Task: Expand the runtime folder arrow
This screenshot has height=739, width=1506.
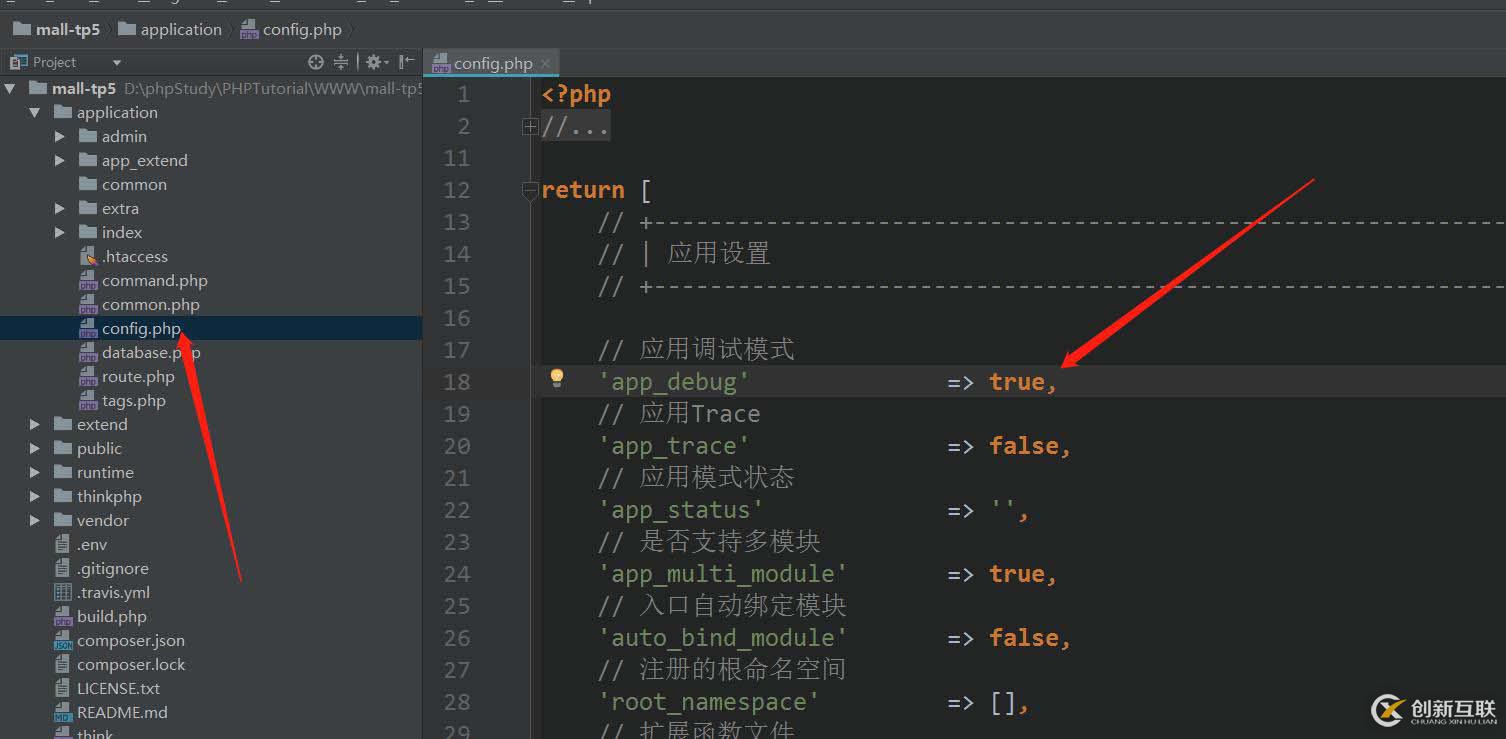Action: click(x=35, y=472)
